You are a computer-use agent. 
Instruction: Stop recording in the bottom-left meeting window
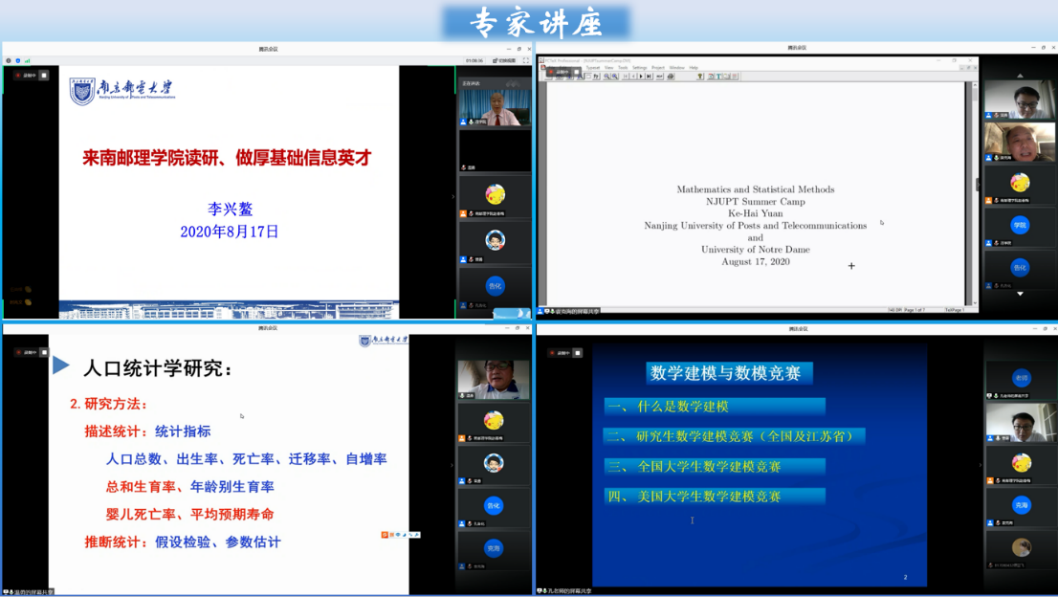(44, 353)
